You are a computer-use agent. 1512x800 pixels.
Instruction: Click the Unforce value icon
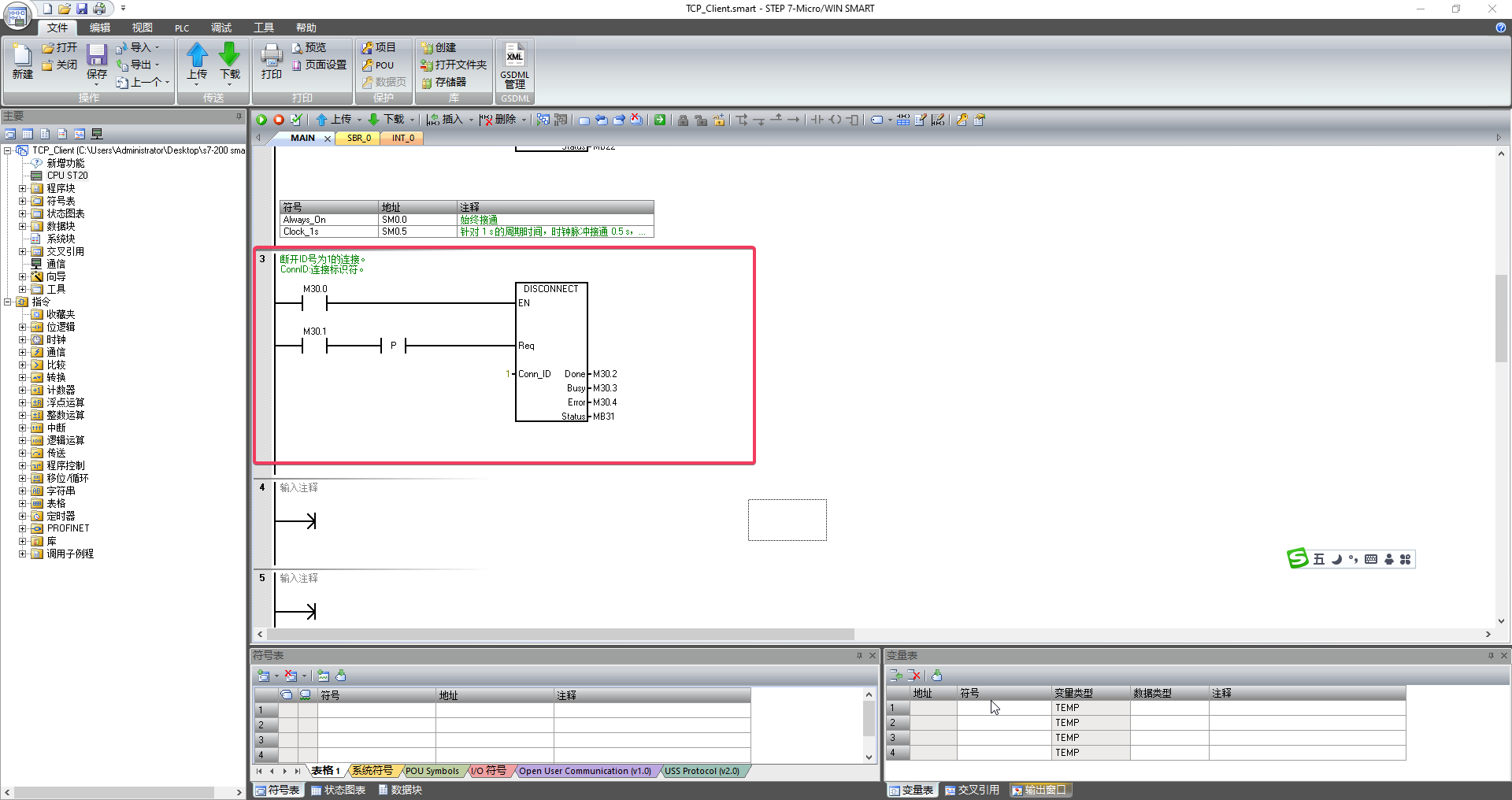[701, 120]
